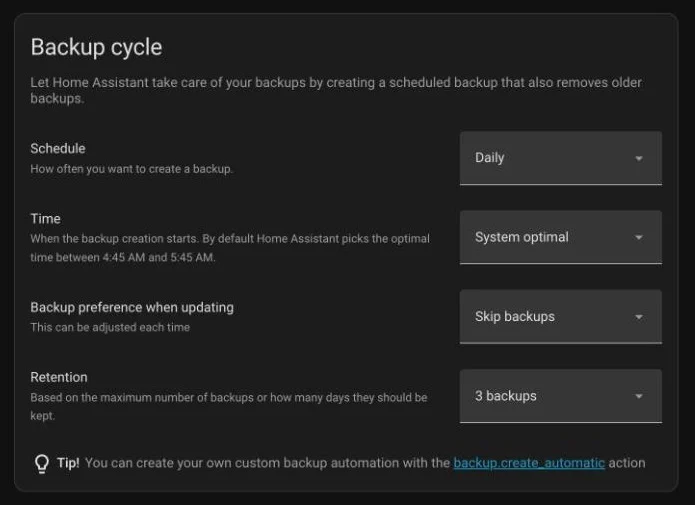This screenshot has height=505, width=695.
Task: Click the lightbulb tip icon
Action: [x=42, y=464]
